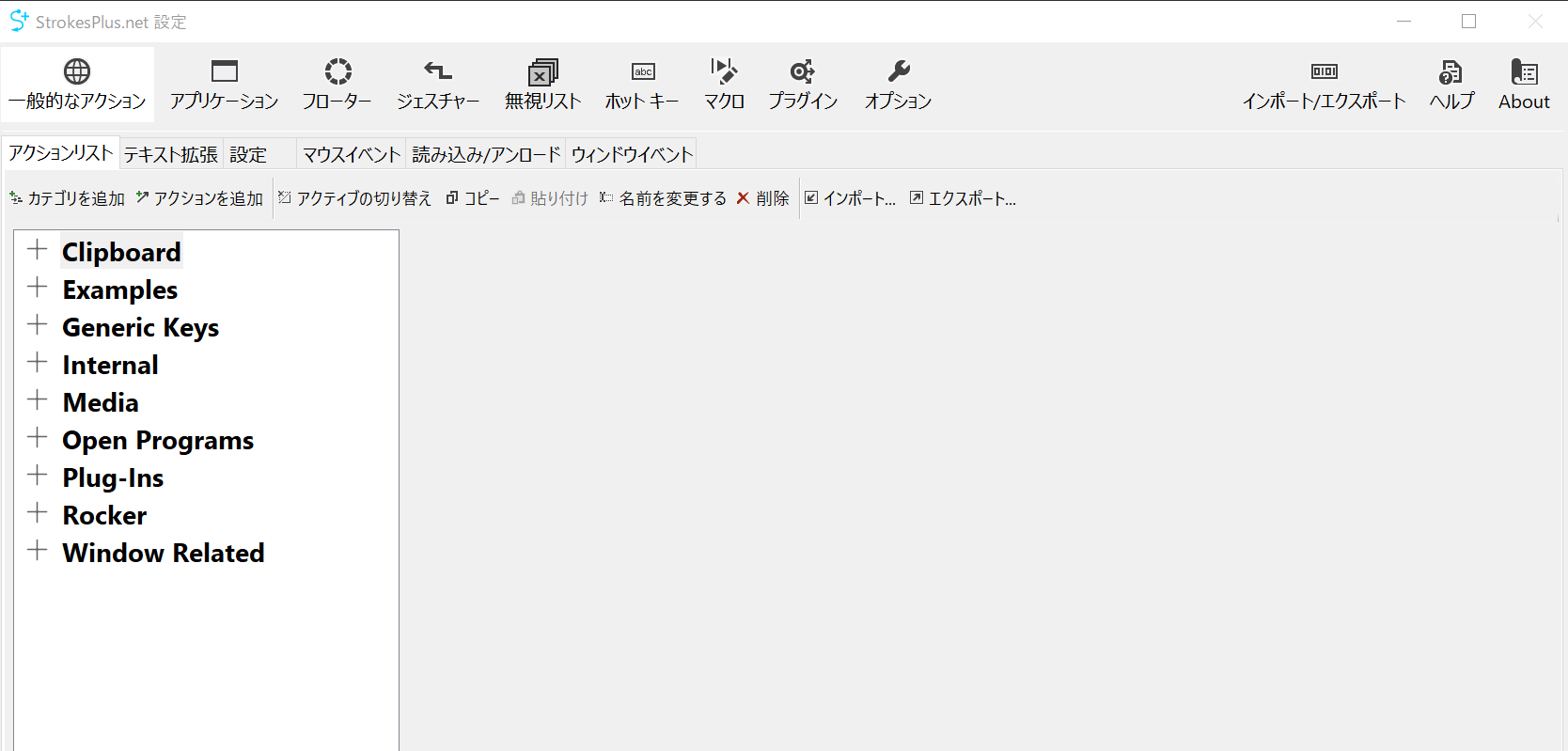
Task: Select the Rocker tree item
Action: coord(104,515)
